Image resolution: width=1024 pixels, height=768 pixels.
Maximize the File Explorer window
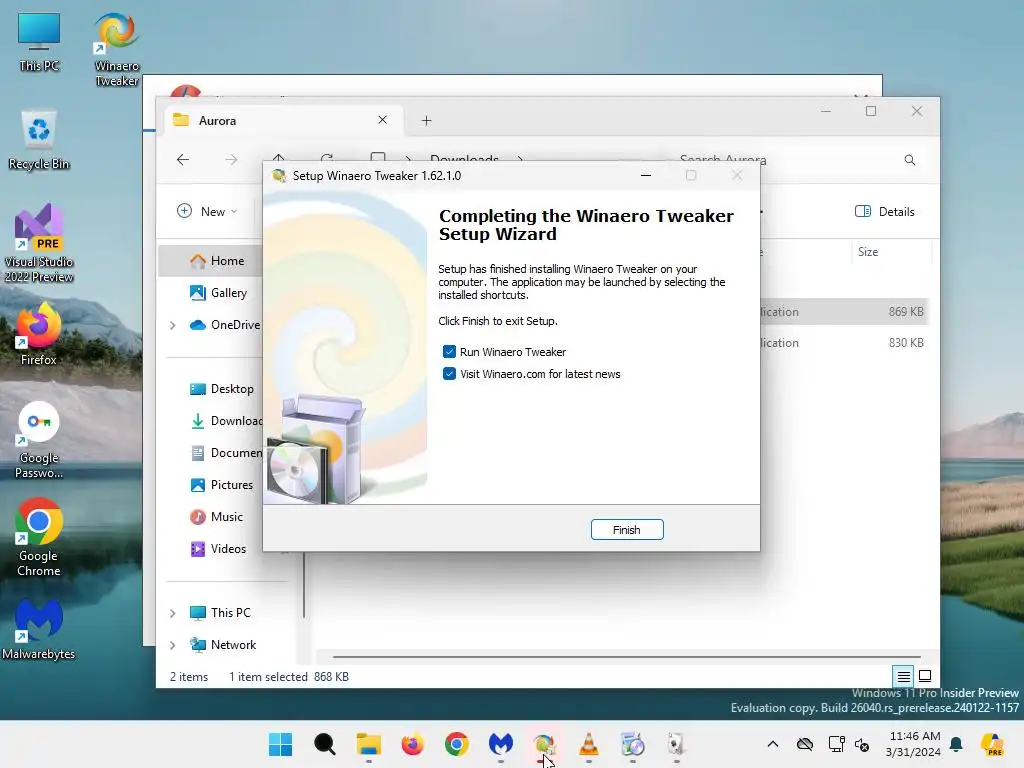point(871,111)
